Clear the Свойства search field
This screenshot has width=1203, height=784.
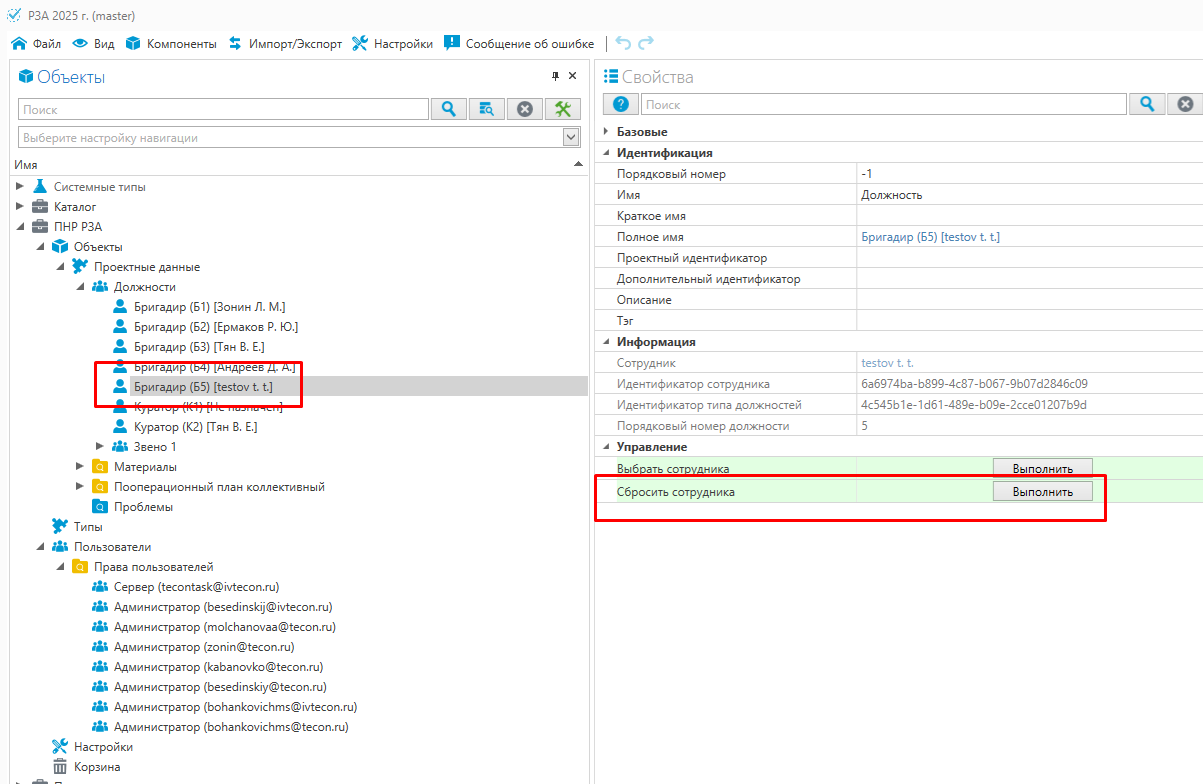tap(1185, 104)
